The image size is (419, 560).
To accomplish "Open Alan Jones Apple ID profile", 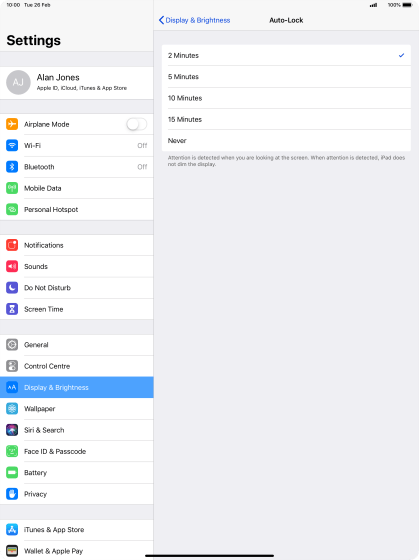I will click(x=77, y=83).
